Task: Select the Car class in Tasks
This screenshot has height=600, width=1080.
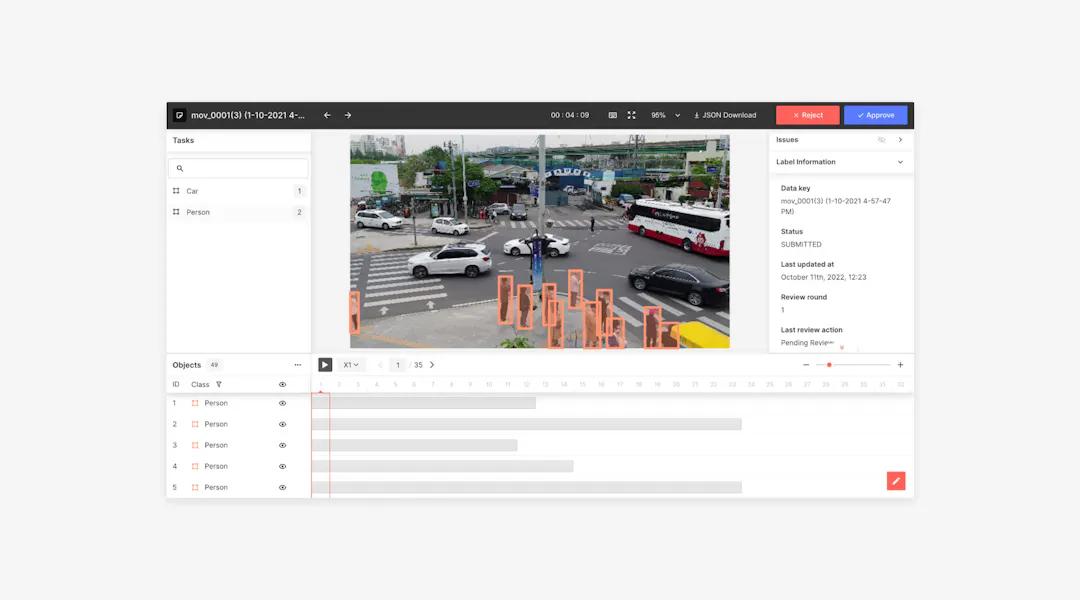Action: click(238, 191)
